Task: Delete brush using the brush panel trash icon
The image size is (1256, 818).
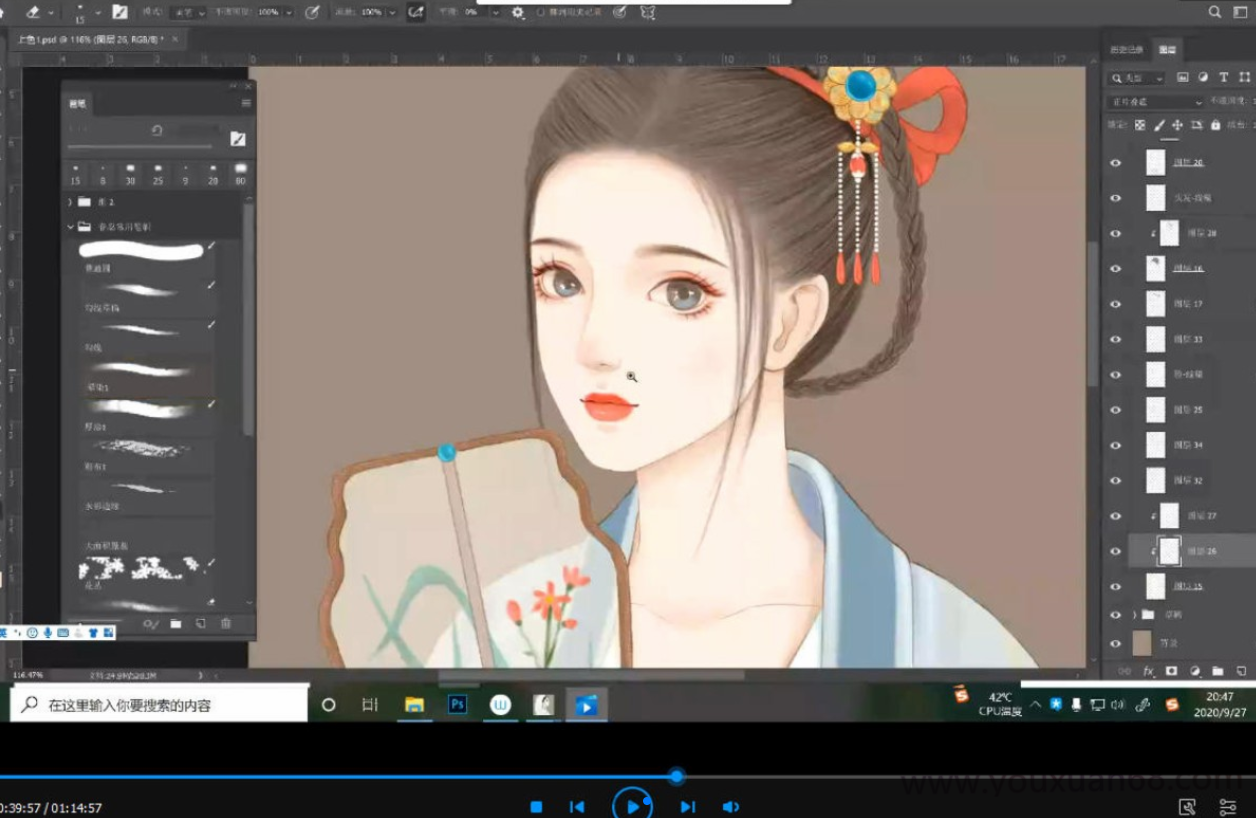Action: pyautogui.click(x=226, y=624)
